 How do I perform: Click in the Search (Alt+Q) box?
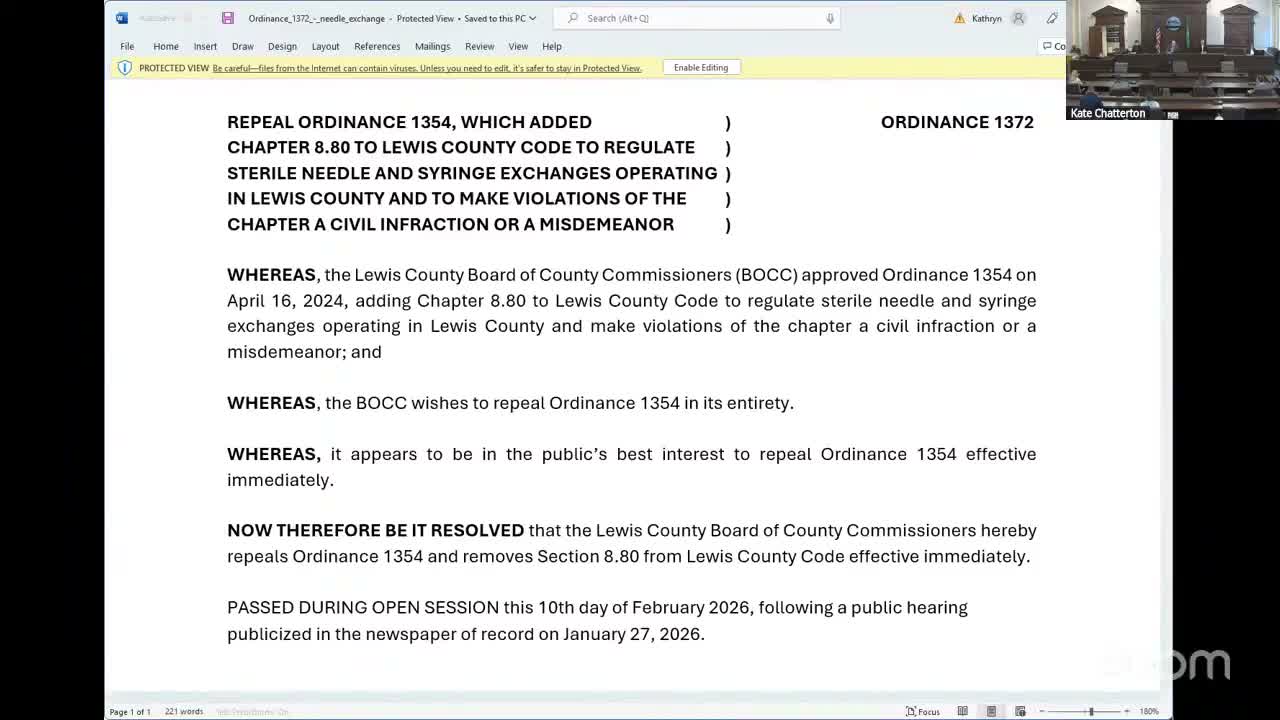coord(698,18)
